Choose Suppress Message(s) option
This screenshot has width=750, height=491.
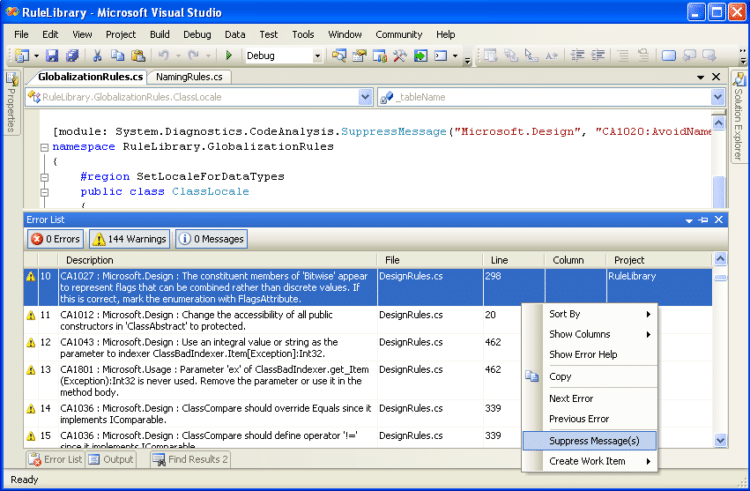(590, 441)
